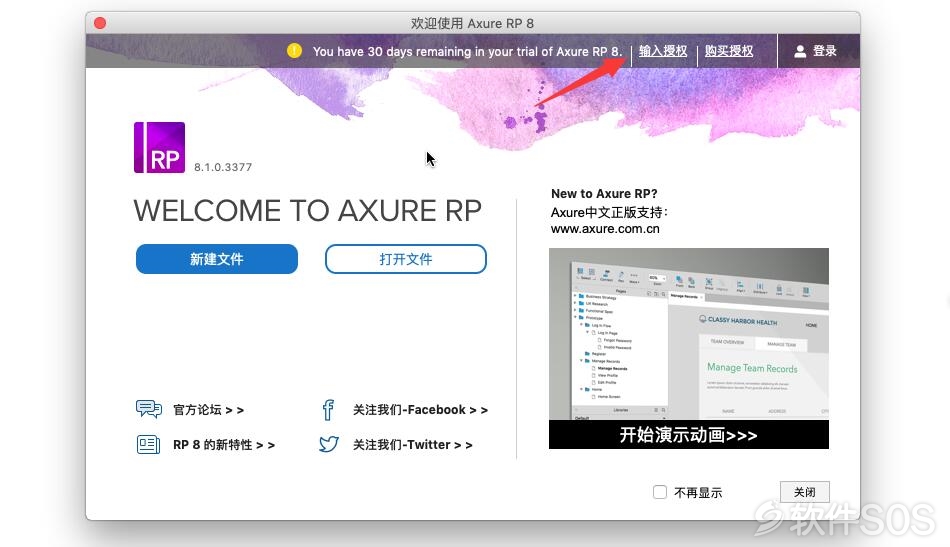Open RP 8 的新特性 link

[x=224, y=445]
